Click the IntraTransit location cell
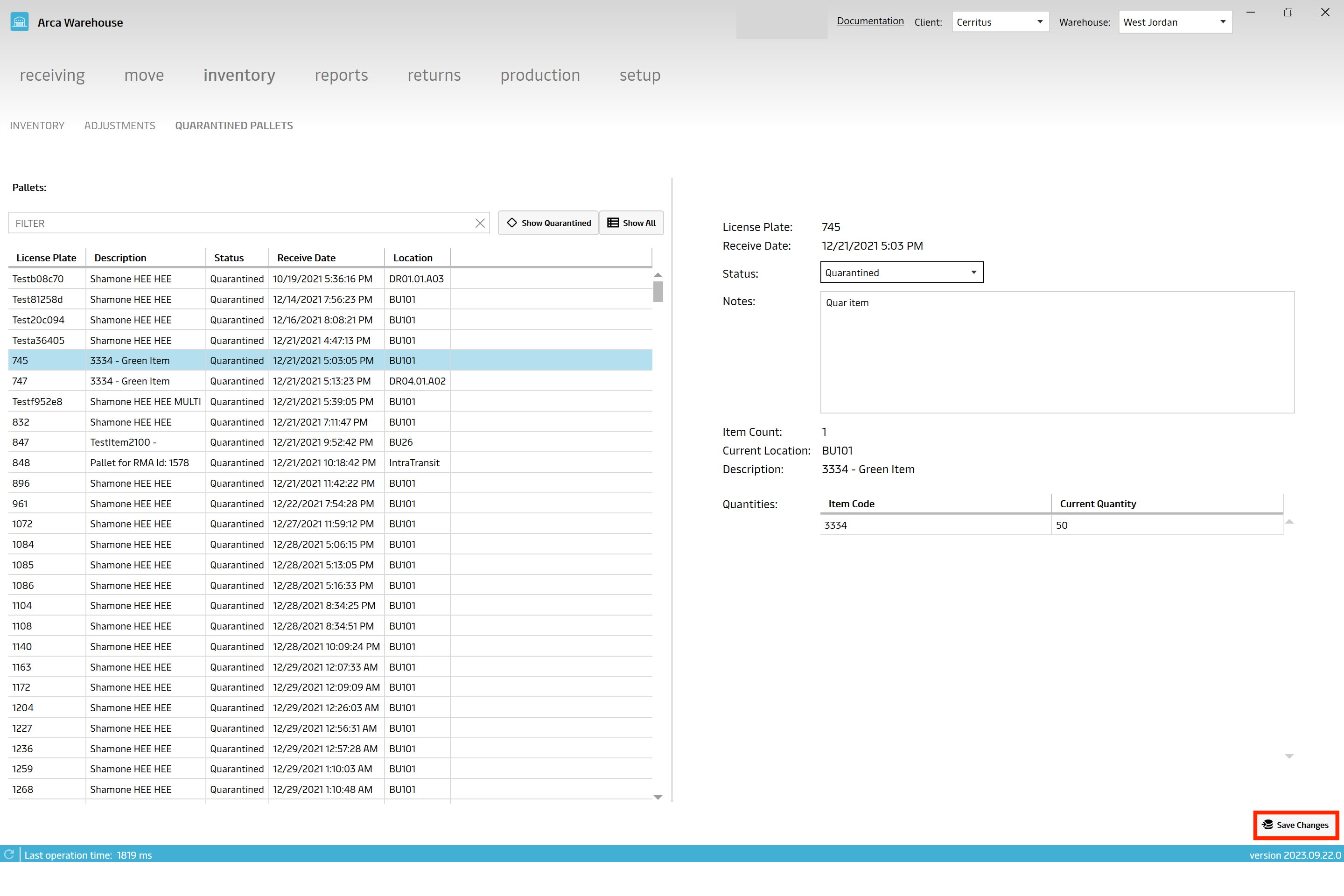The height and width of the screenshot is (896, 1344). pos(417,463)
